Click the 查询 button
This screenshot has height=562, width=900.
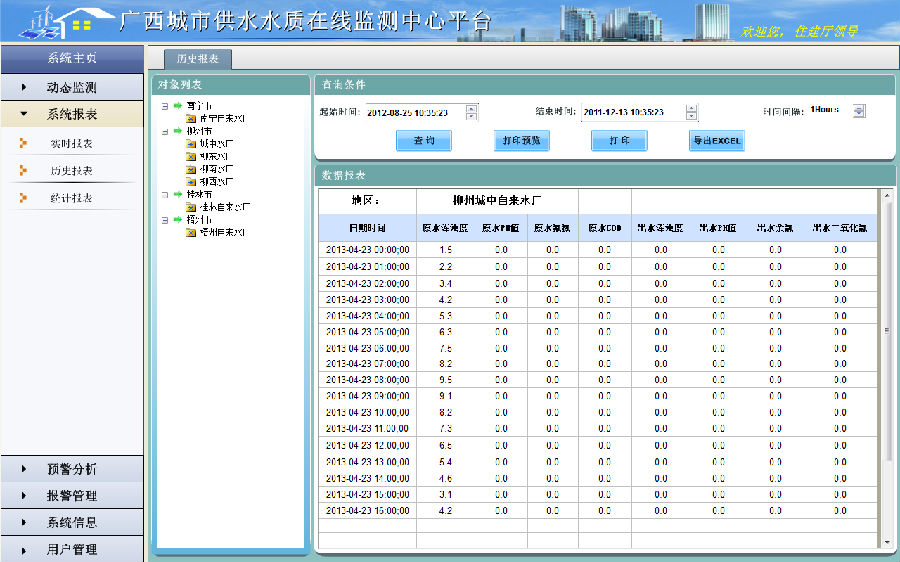(423, 141)
